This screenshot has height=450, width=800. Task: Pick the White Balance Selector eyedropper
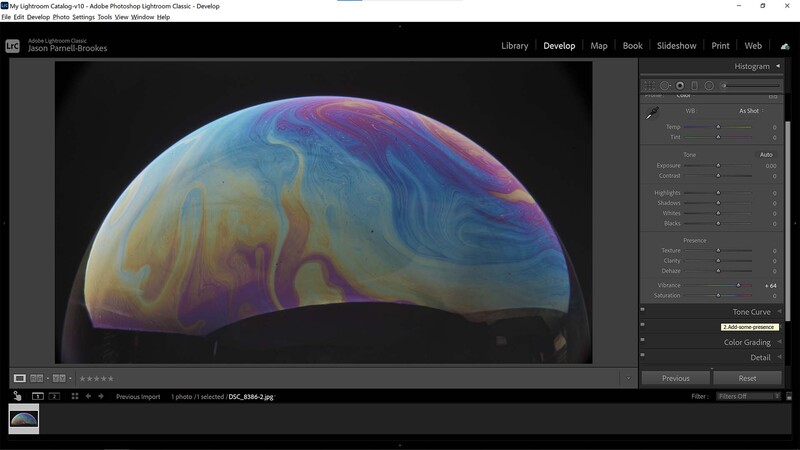652,113
